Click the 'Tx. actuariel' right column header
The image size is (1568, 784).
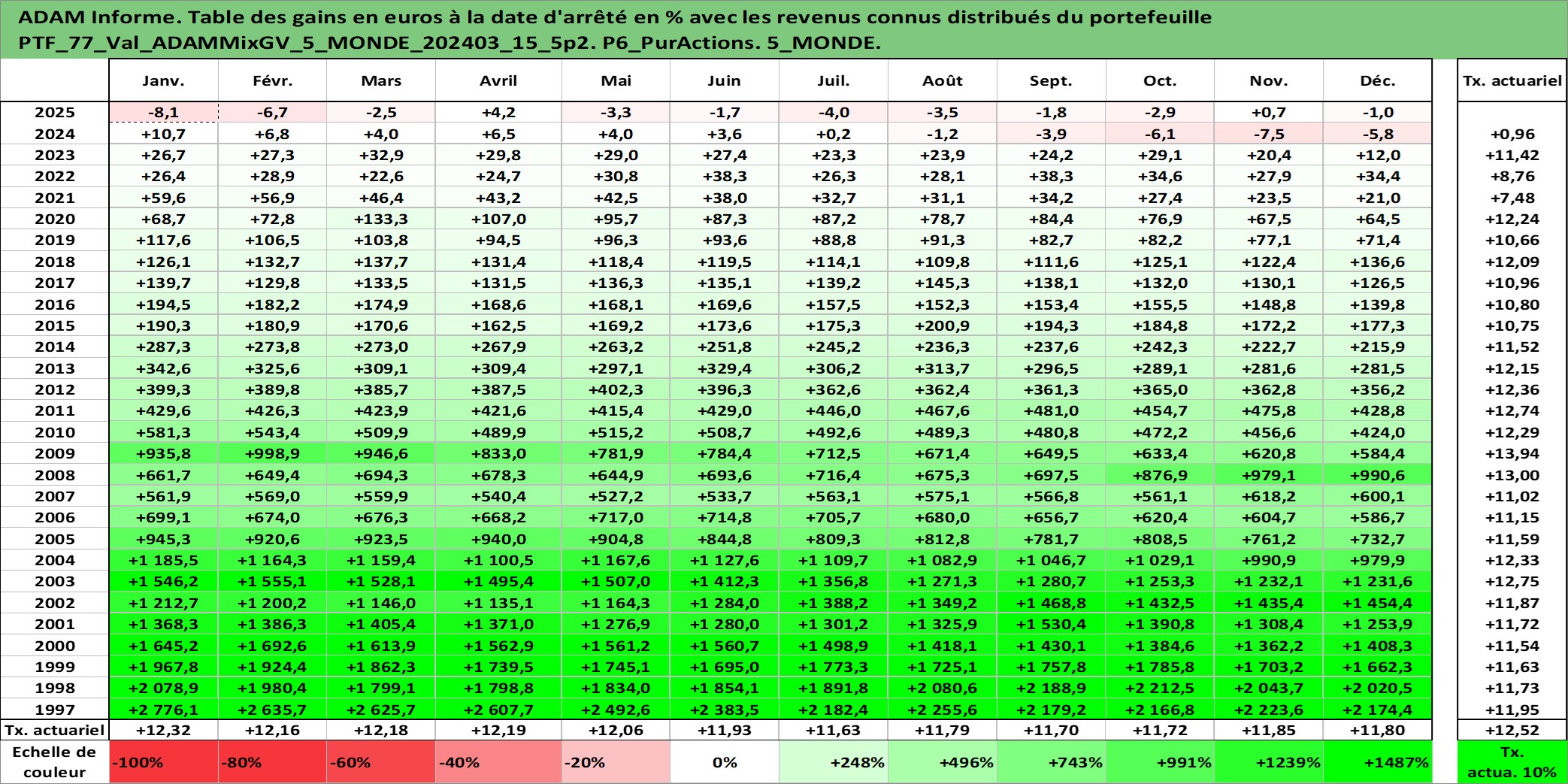[x=1512, y=80]
